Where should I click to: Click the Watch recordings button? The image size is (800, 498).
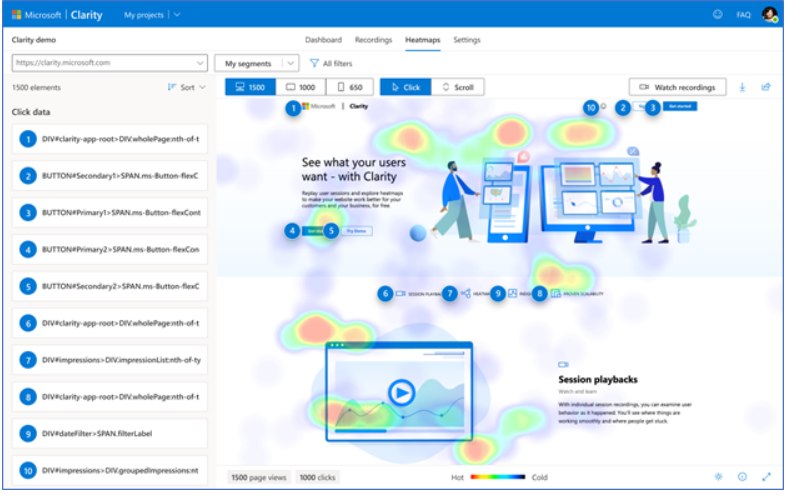[678, 87]
